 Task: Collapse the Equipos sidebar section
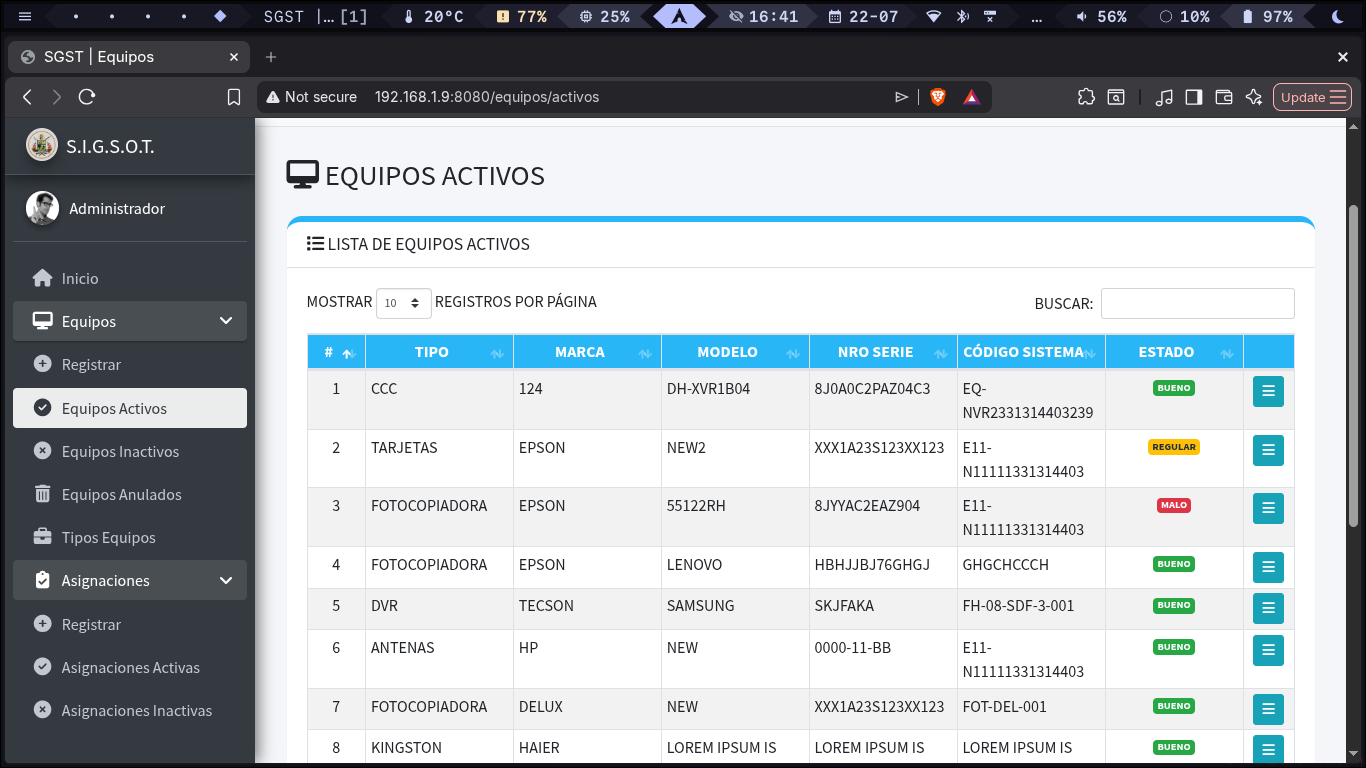(x=130, y=321)
